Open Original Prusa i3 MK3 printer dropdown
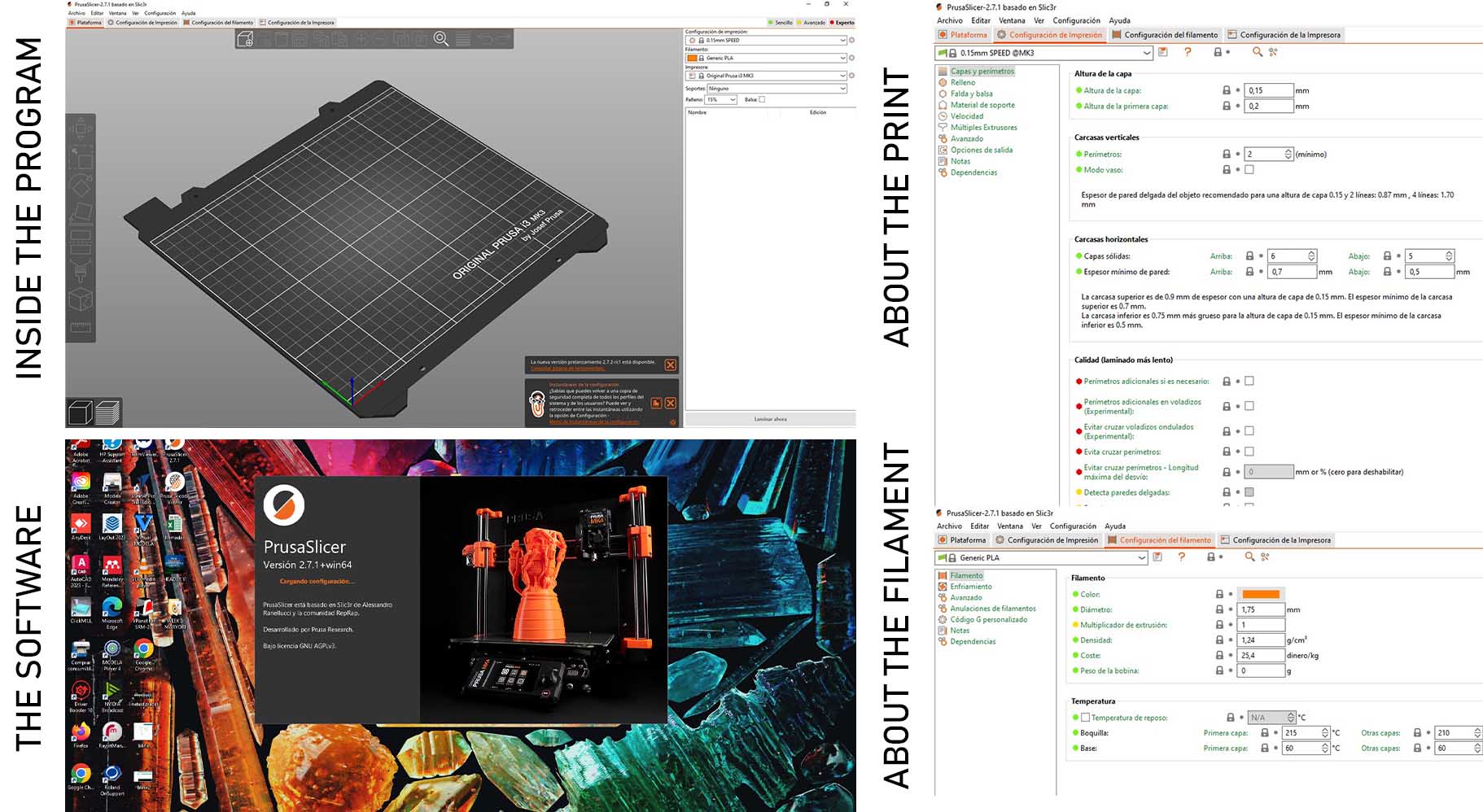The width and height of the screenshot is (1483, 812). point(767,76)
